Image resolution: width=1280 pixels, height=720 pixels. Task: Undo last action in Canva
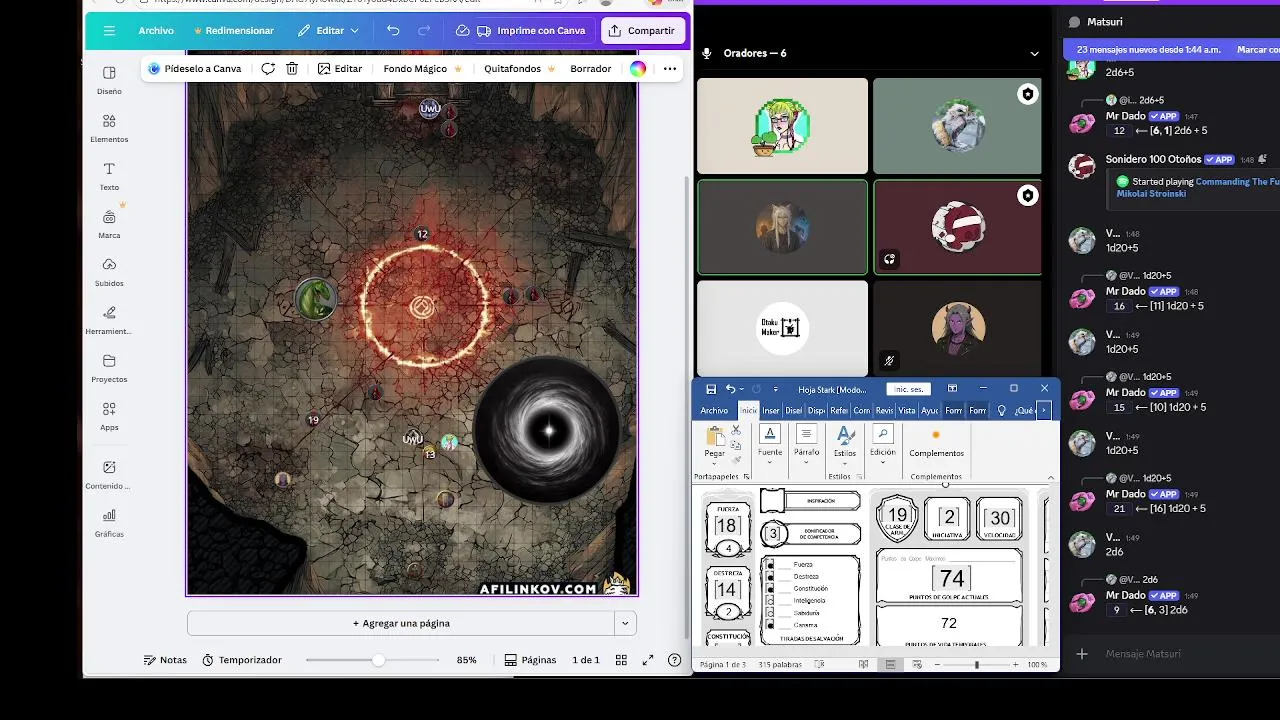coord(393,31)
